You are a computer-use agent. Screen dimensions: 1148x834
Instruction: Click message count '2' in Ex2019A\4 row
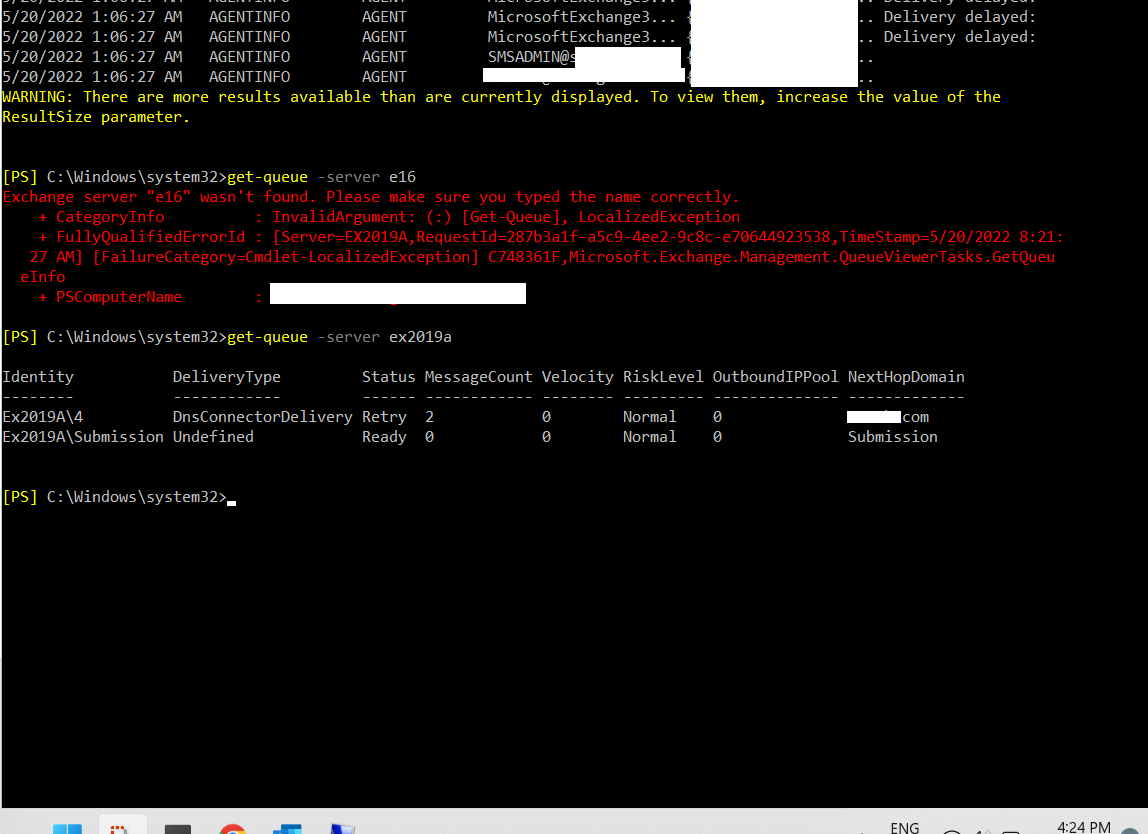(x=429, y=417)
